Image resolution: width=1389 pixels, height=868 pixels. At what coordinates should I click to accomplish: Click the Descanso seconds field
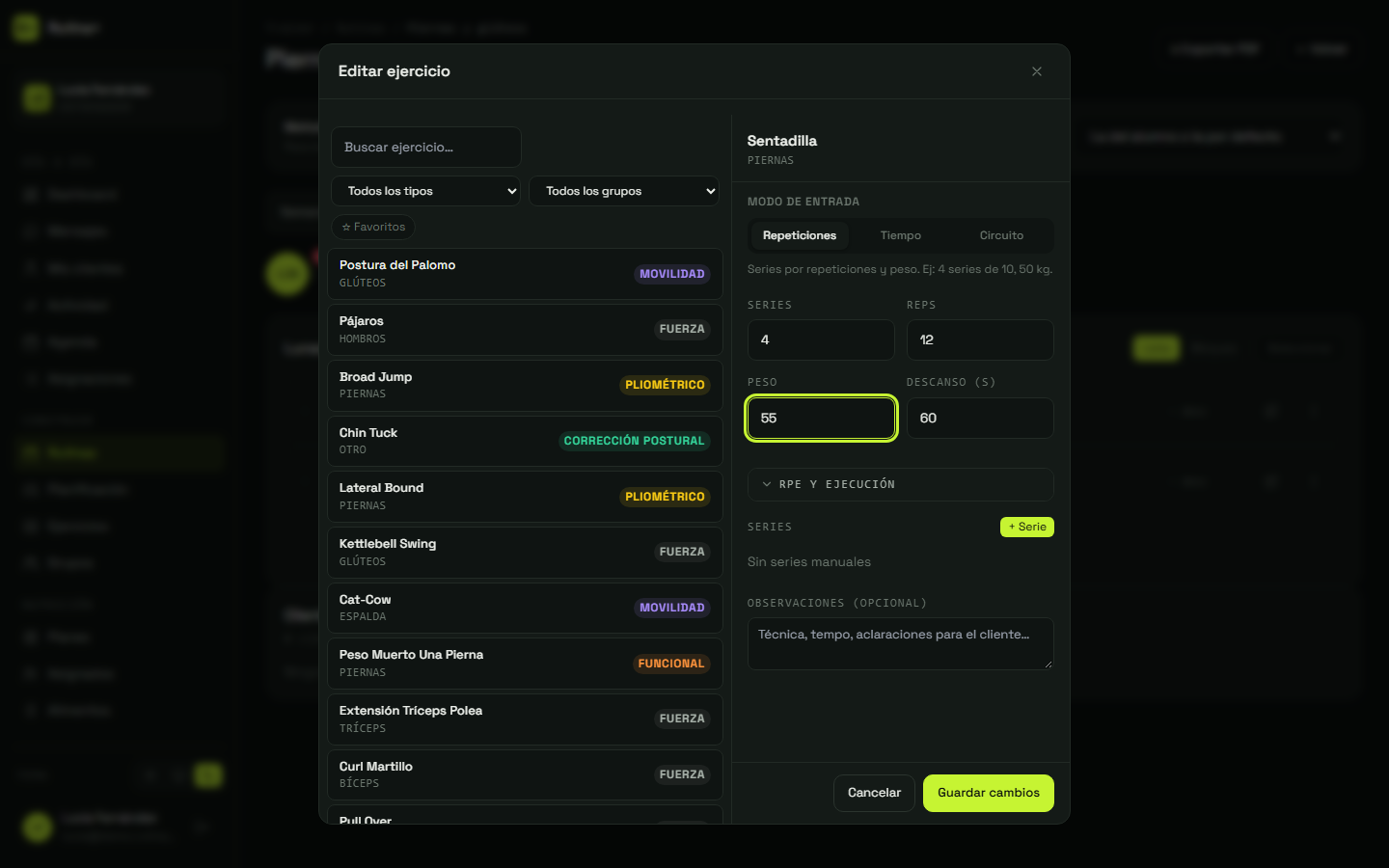[980, 419]
